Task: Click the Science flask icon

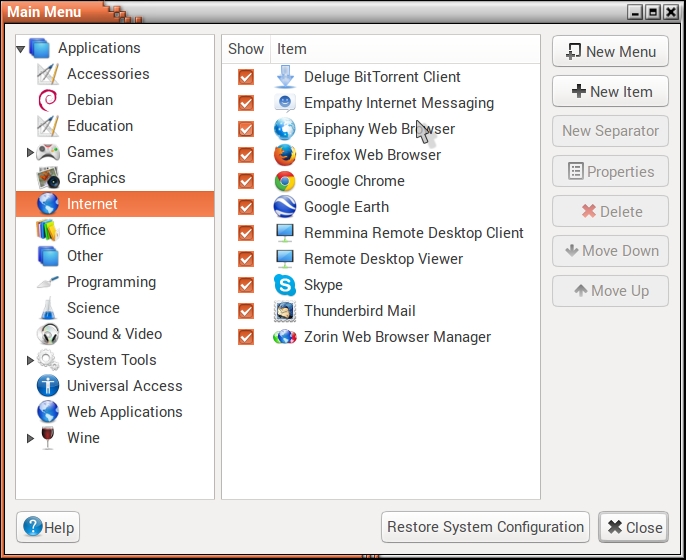Action: 48,308
